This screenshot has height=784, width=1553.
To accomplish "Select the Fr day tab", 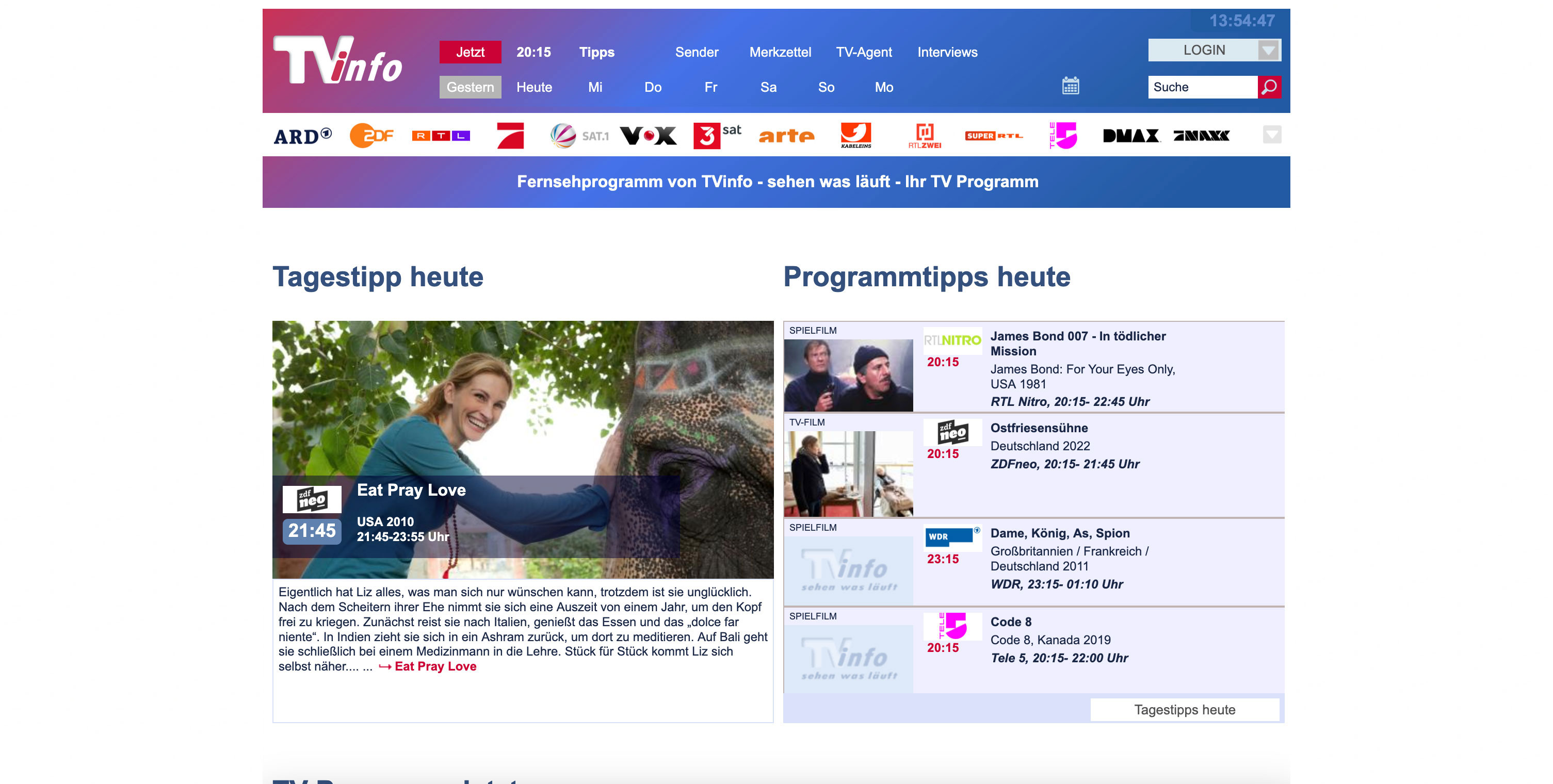I will coord(711,87).
